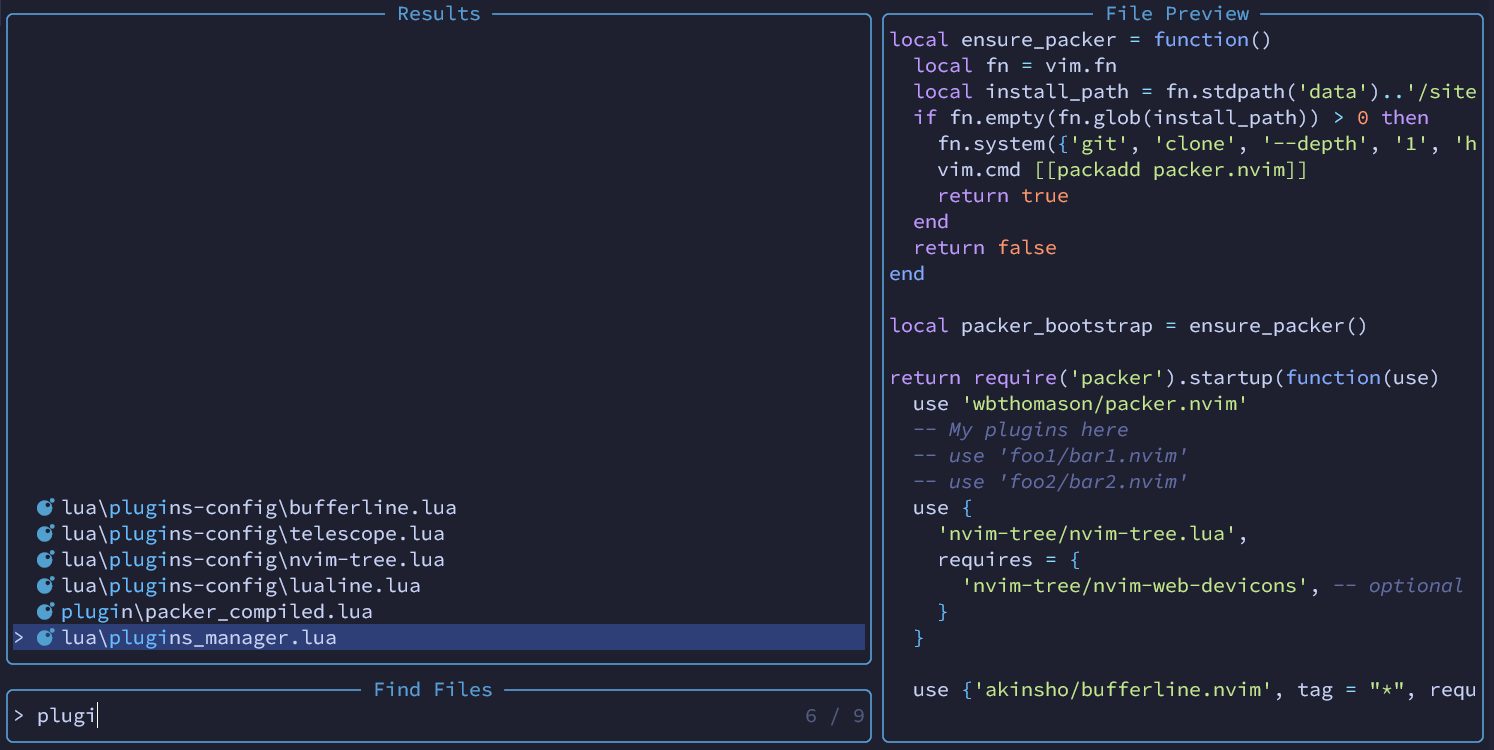Click the 'return false' line
This screenshot has width=1494, height=750.
[985, 248]
